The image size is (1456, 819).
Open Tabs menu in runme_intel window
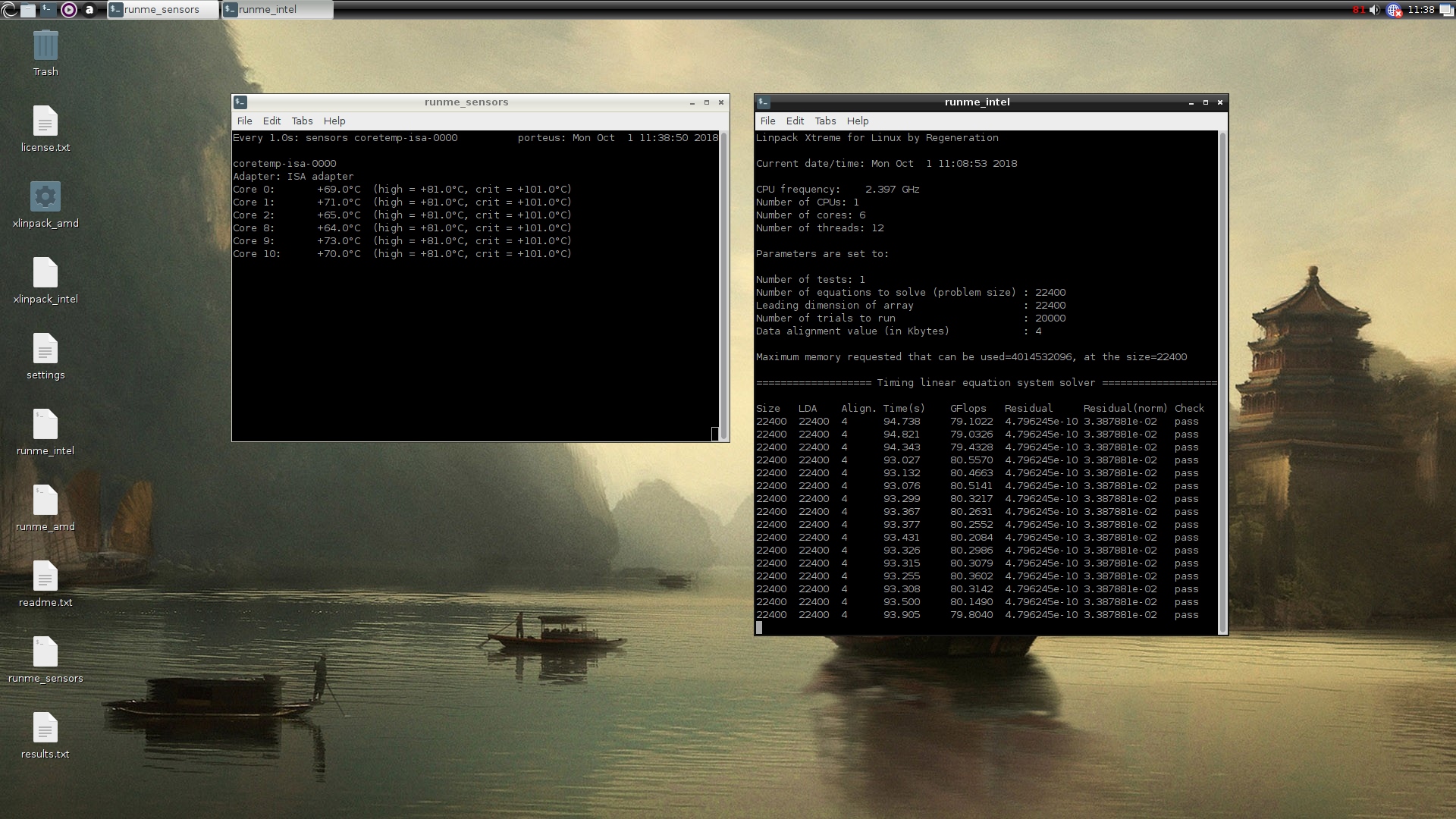click(x=825, y=121)
